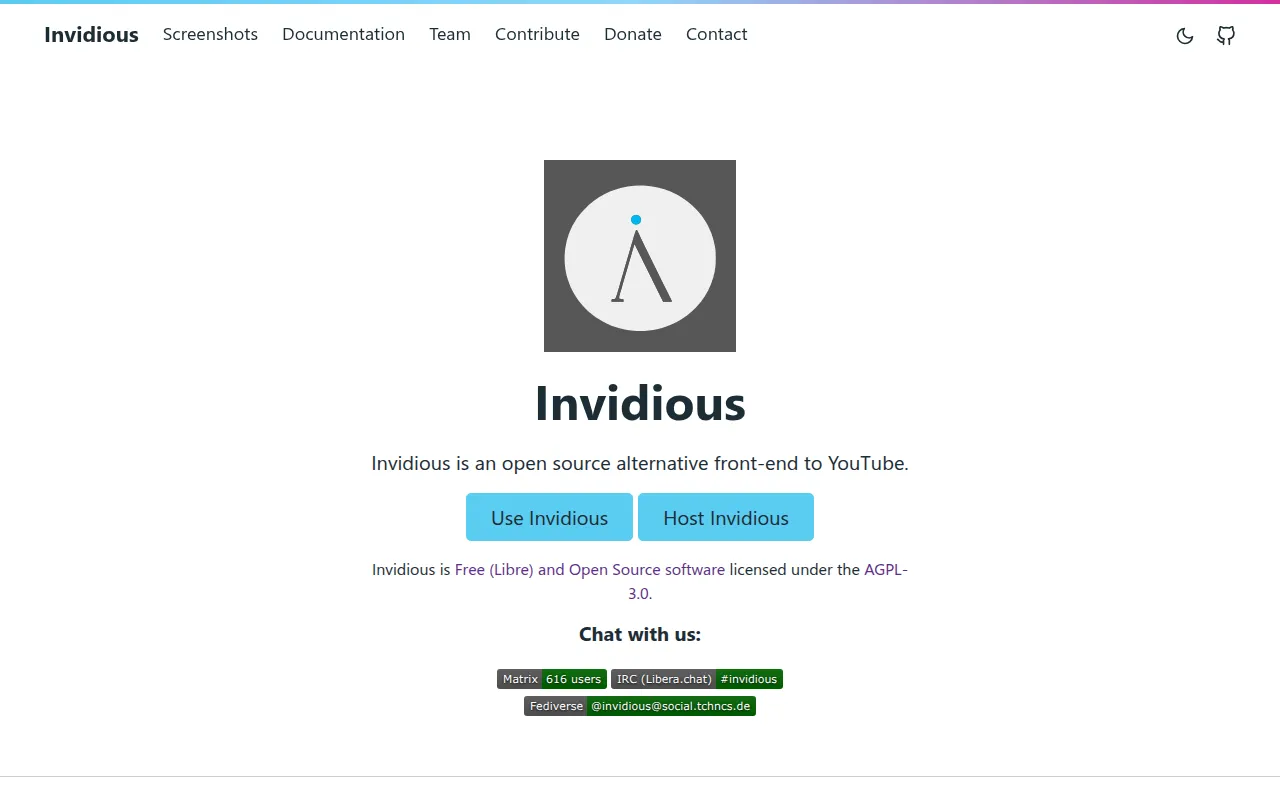Visit the Donate page
This screenshot has height=800, width=1280.
coord(633,34)
